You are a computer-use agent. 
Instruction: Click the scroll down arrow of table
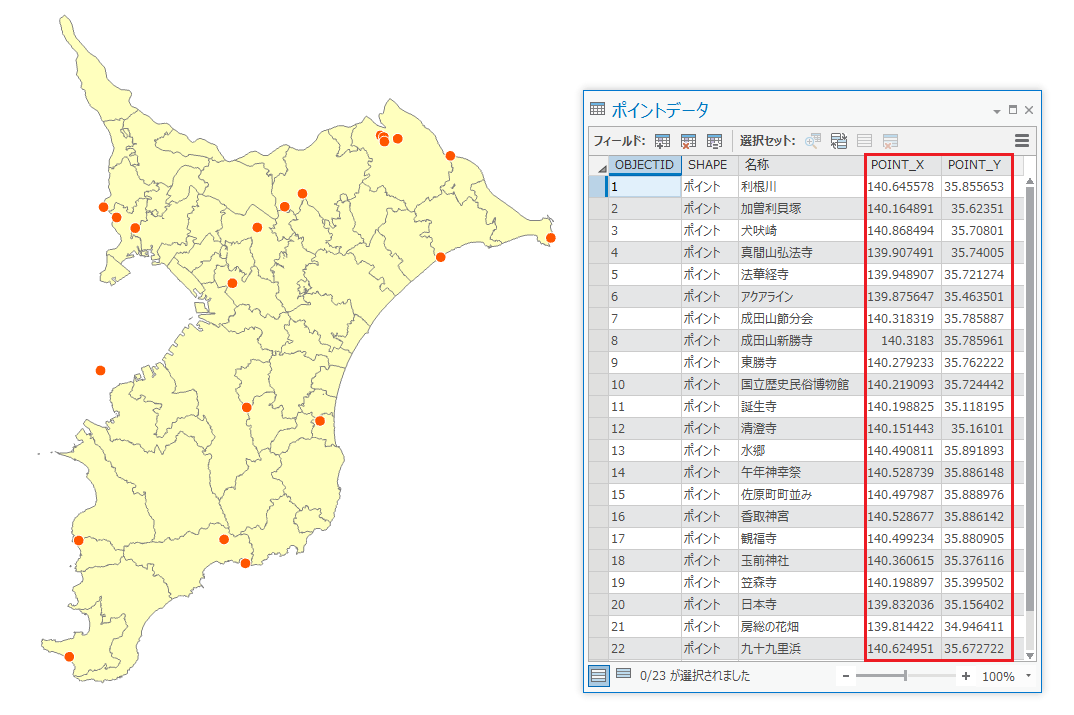[1029, 652]
